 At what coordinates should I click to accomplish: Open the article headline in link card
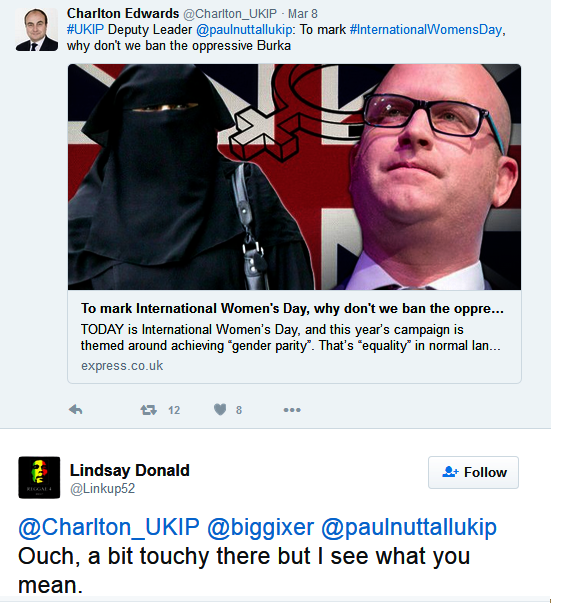tap(292, 309)
